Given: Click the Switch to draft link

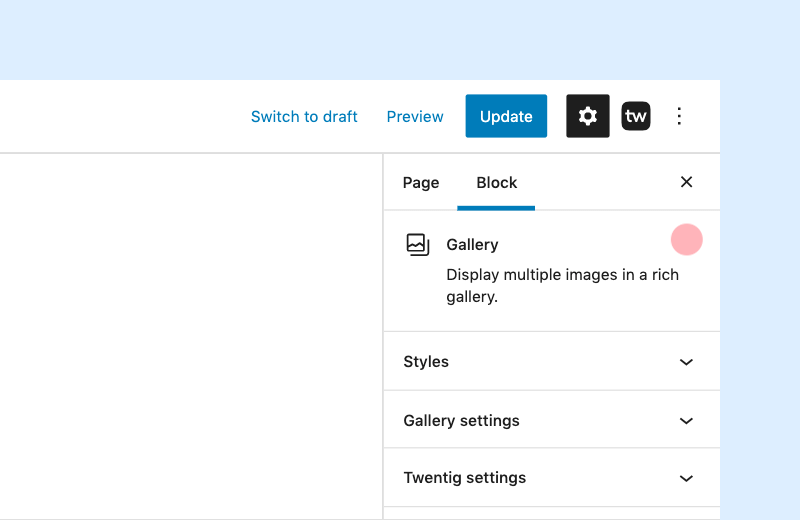Looking at the screenshot, I should tap(304, 116).
